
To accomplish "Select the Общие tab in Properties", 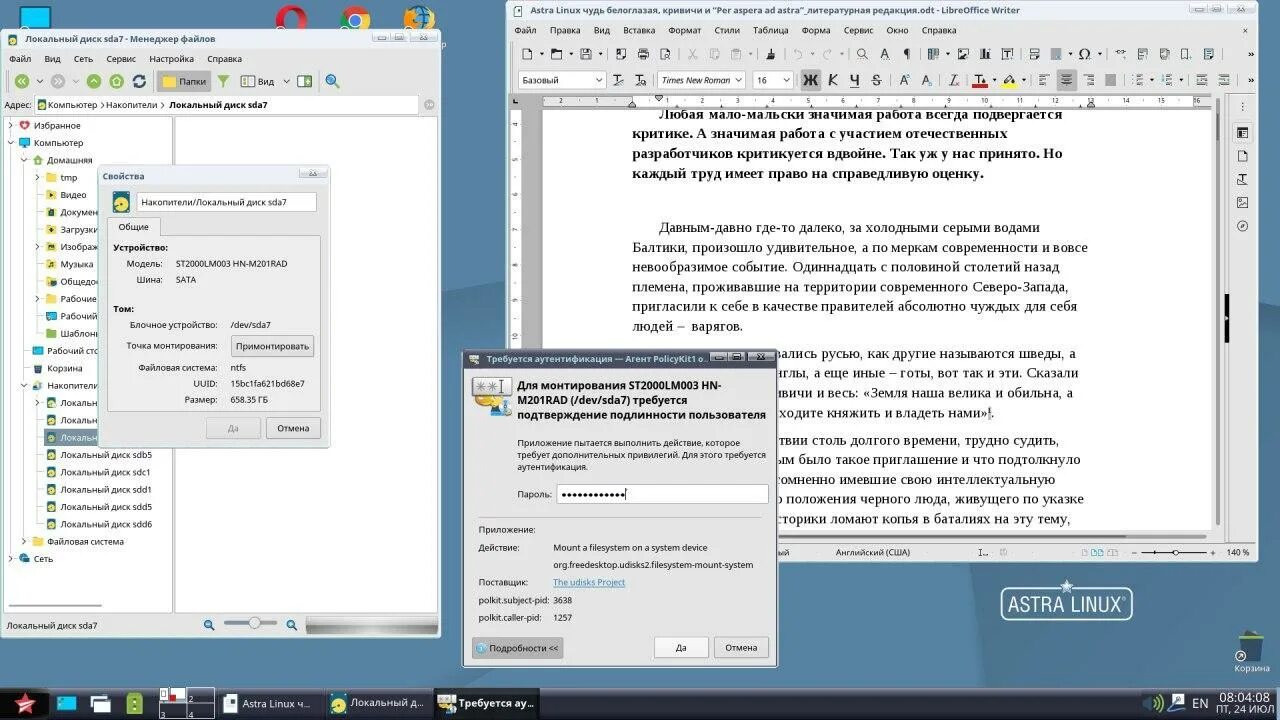I will pos(133,227).
